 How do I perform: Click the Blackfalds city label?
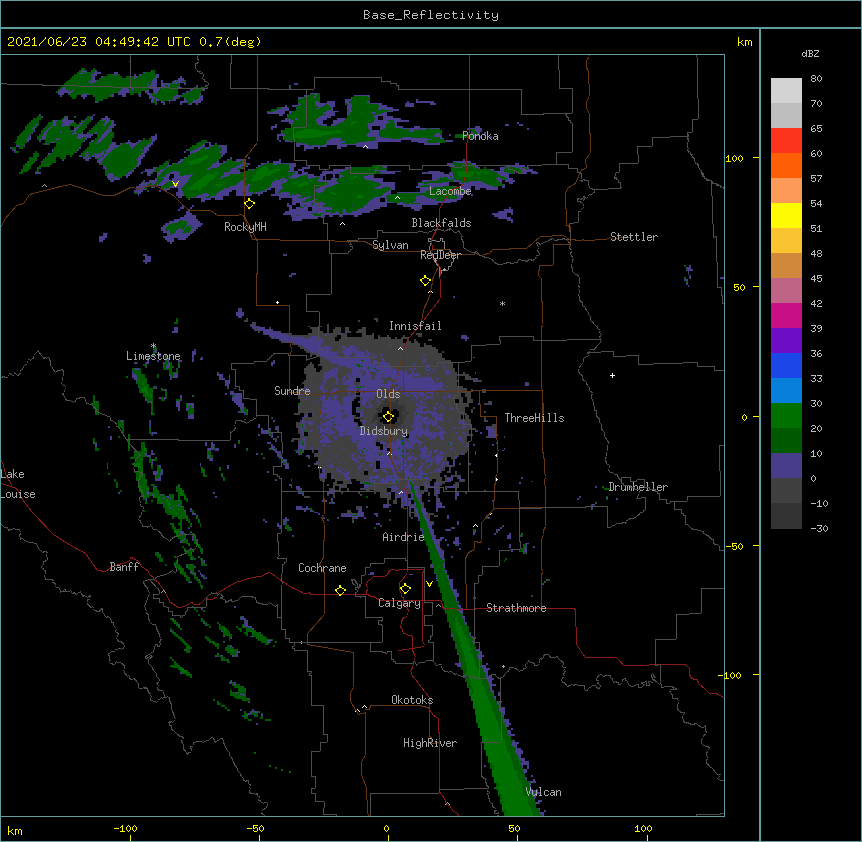click(x=441, y=223)
